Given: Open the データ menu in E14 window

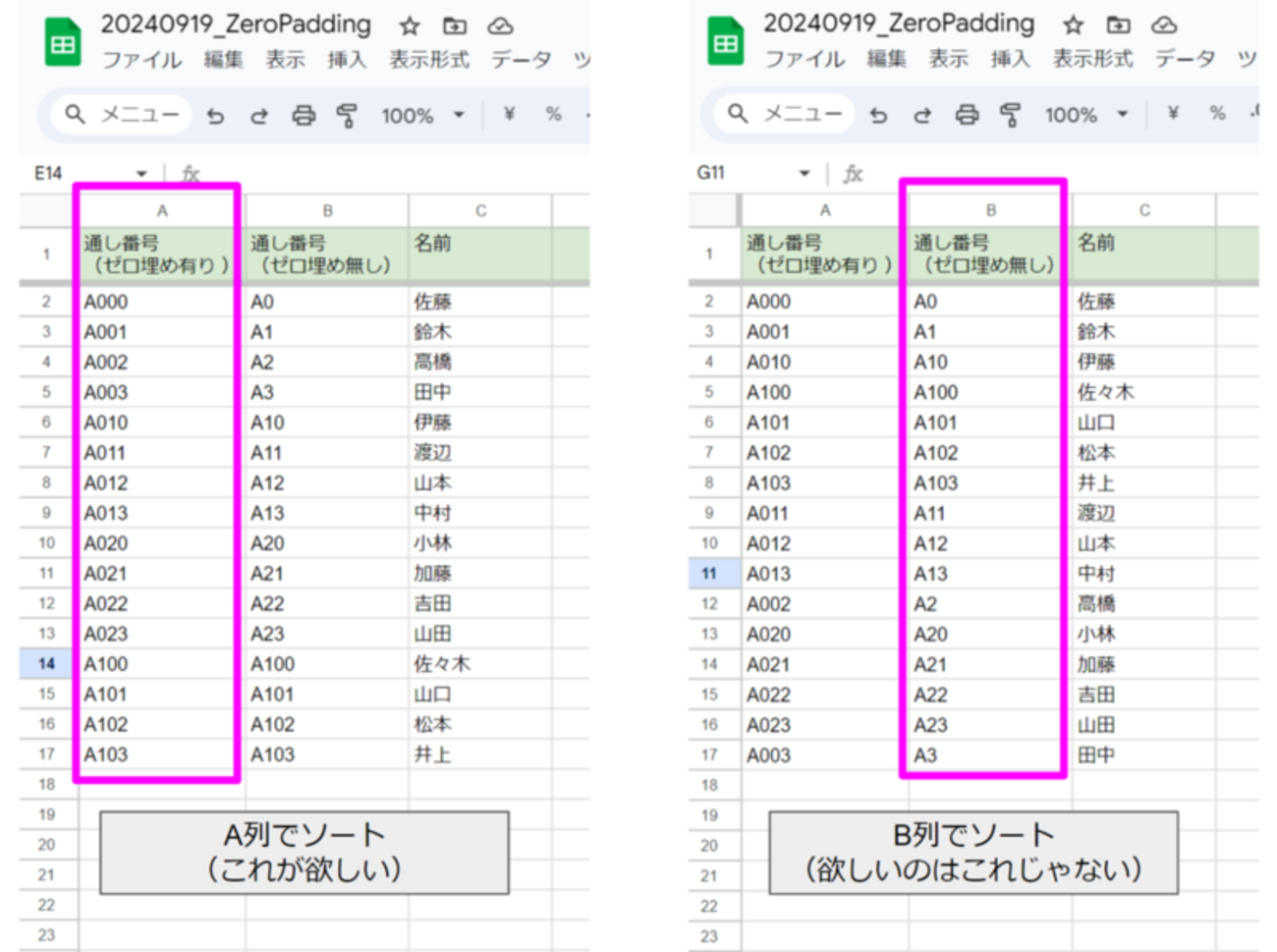Looking at the screenshot, I should tap(522, 60).
